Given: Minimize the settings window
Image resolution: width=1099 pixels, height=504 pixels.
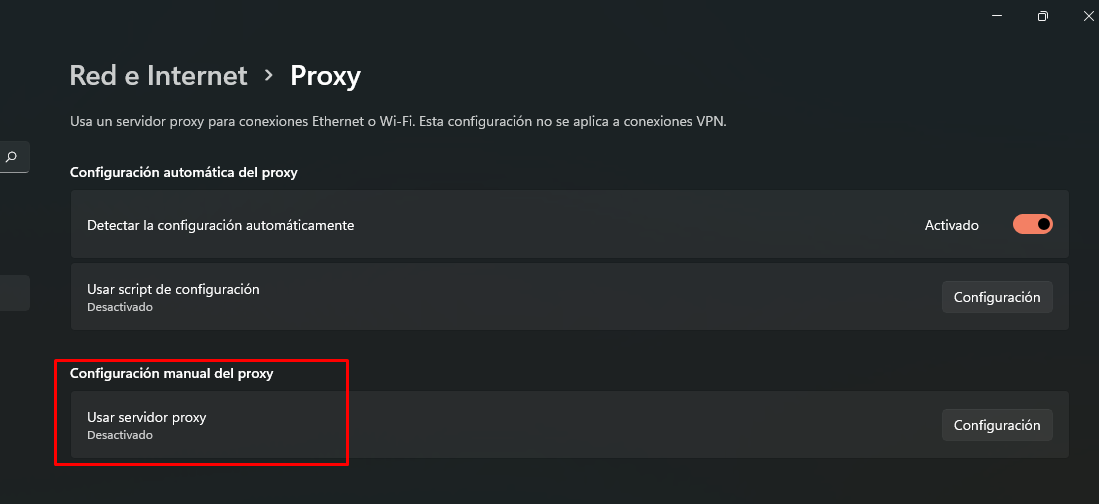Looking at the screenshot, I should (x=997, y=16).
